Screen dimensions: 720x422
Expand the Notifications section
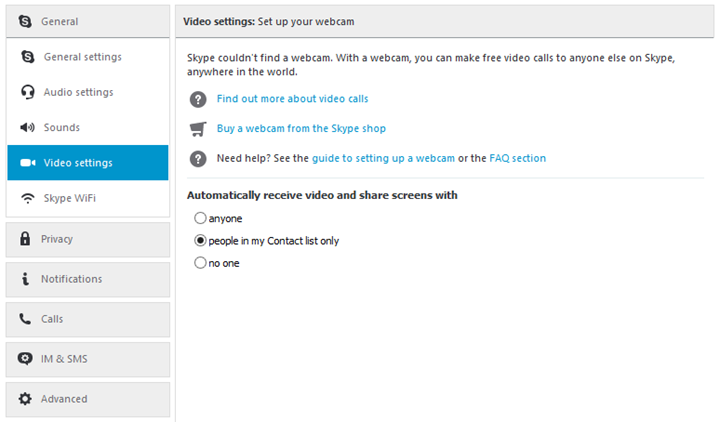(x=88, y=279)
